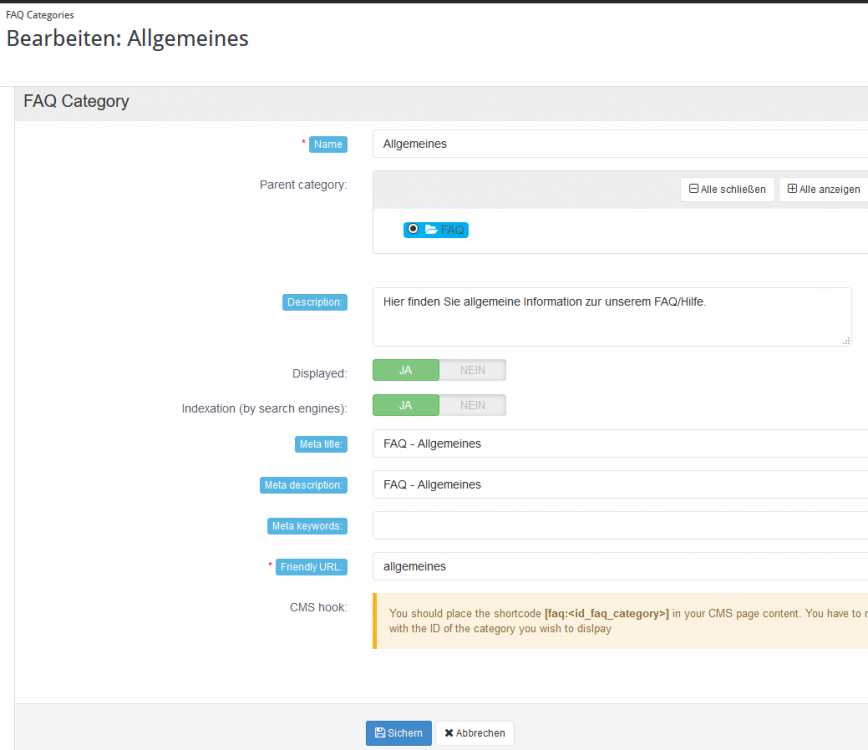Focus the Meta description field
This screenshot has width=868, height=750.
[x=620, y=485]
